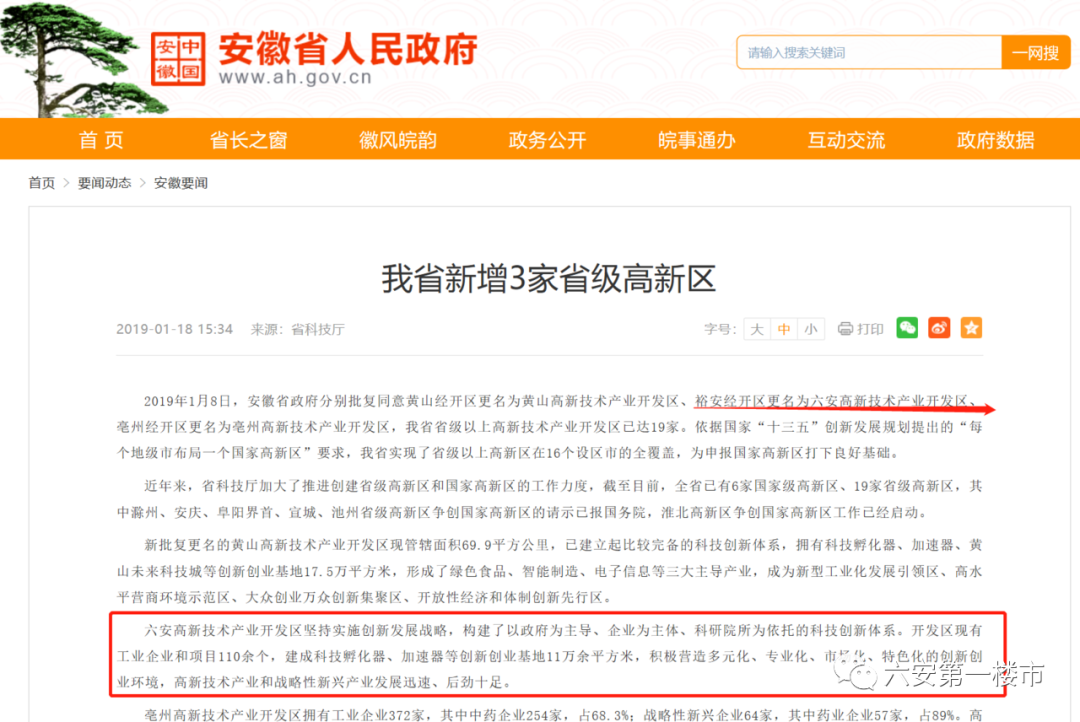Focus the 请输入搜索关键词 search field
Viewport: 1080px width, 722px height.
(869, 52)
